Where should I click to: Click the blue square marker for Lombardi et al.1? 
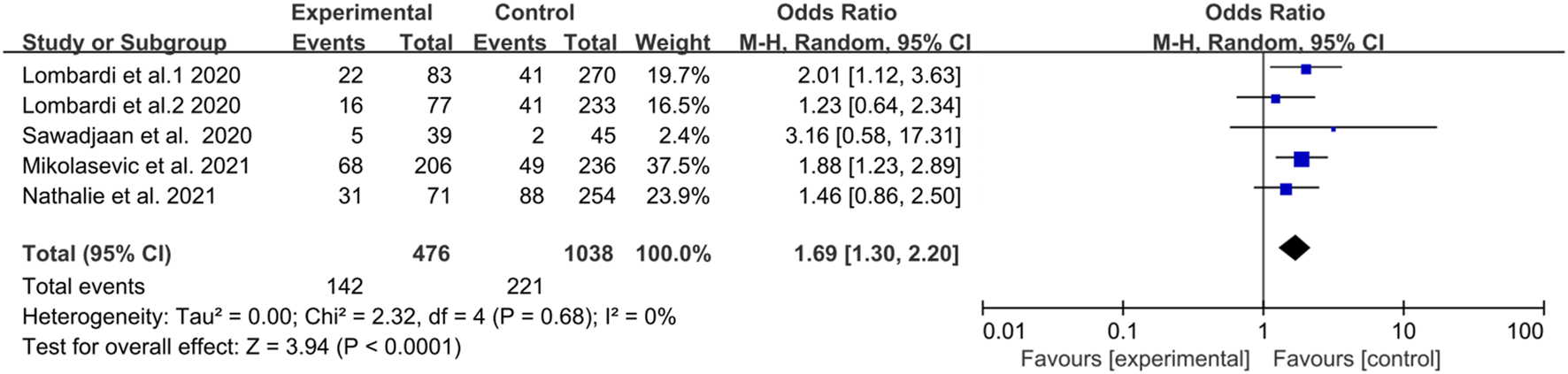pyautogui.click(x=1306, y=69)
